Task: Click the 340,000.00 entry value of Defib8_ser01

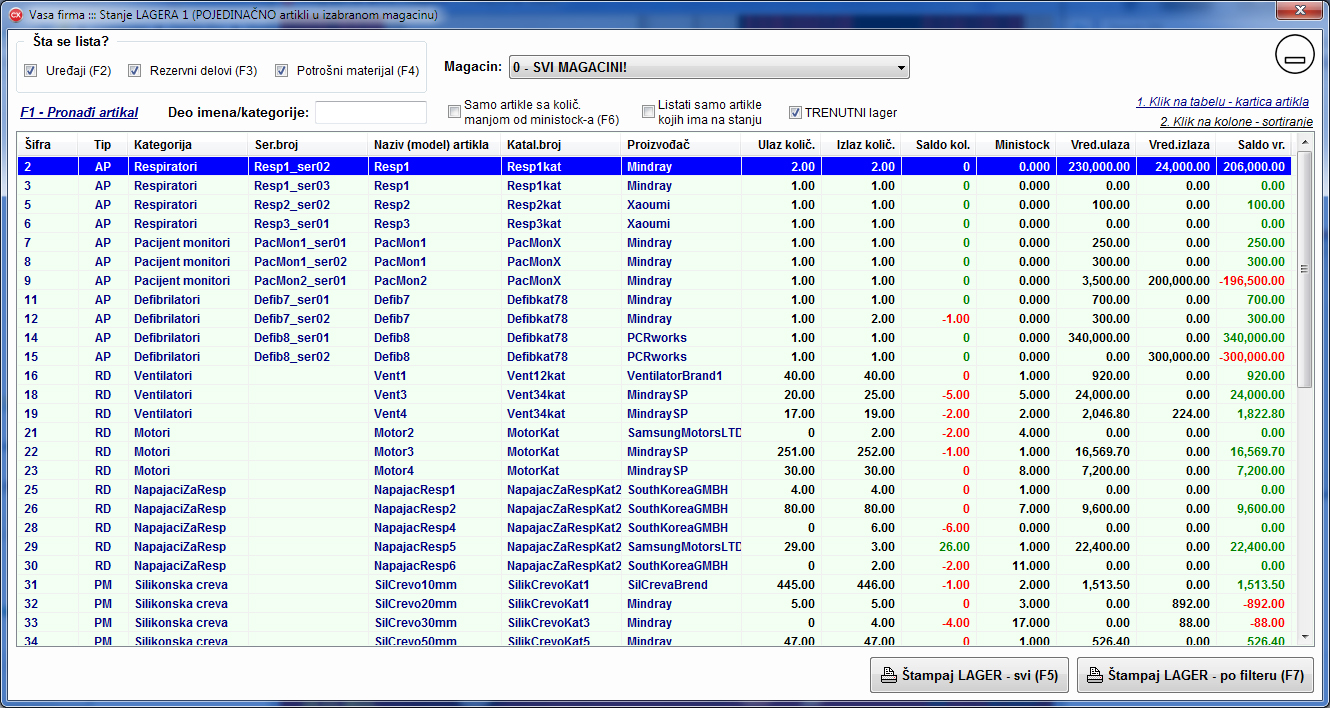Action: tap(1095, 338)
